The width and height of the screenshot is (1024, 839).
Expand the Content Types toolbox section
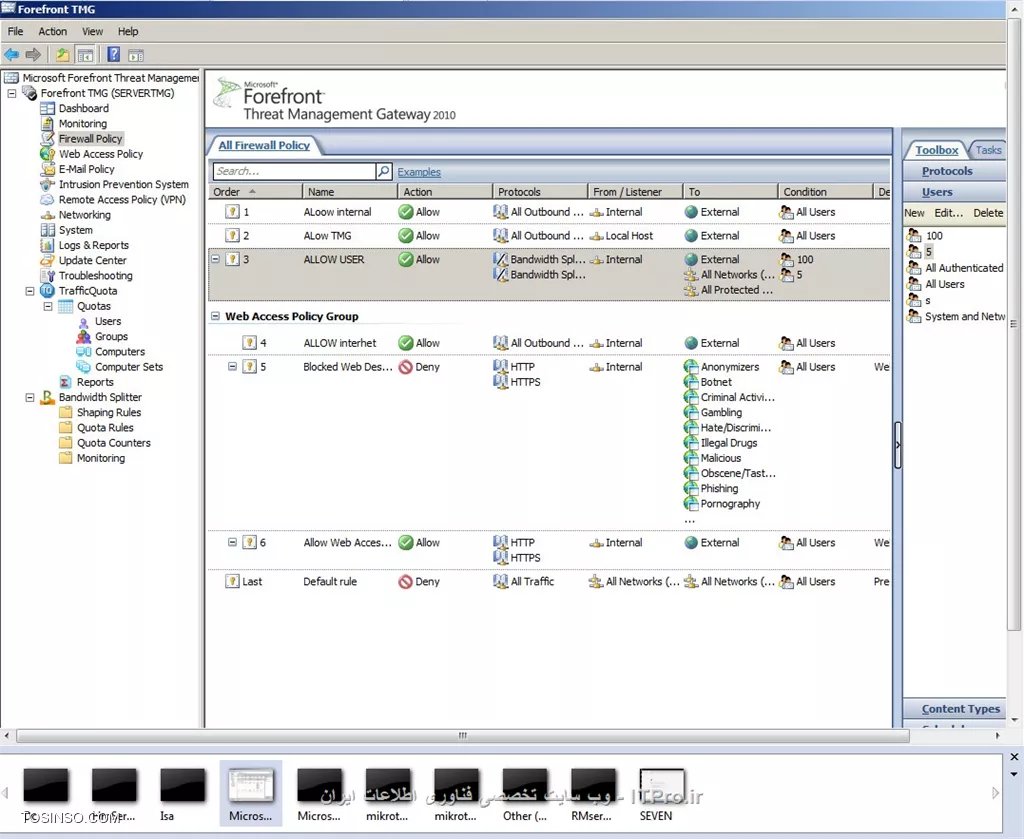(954, 708)
